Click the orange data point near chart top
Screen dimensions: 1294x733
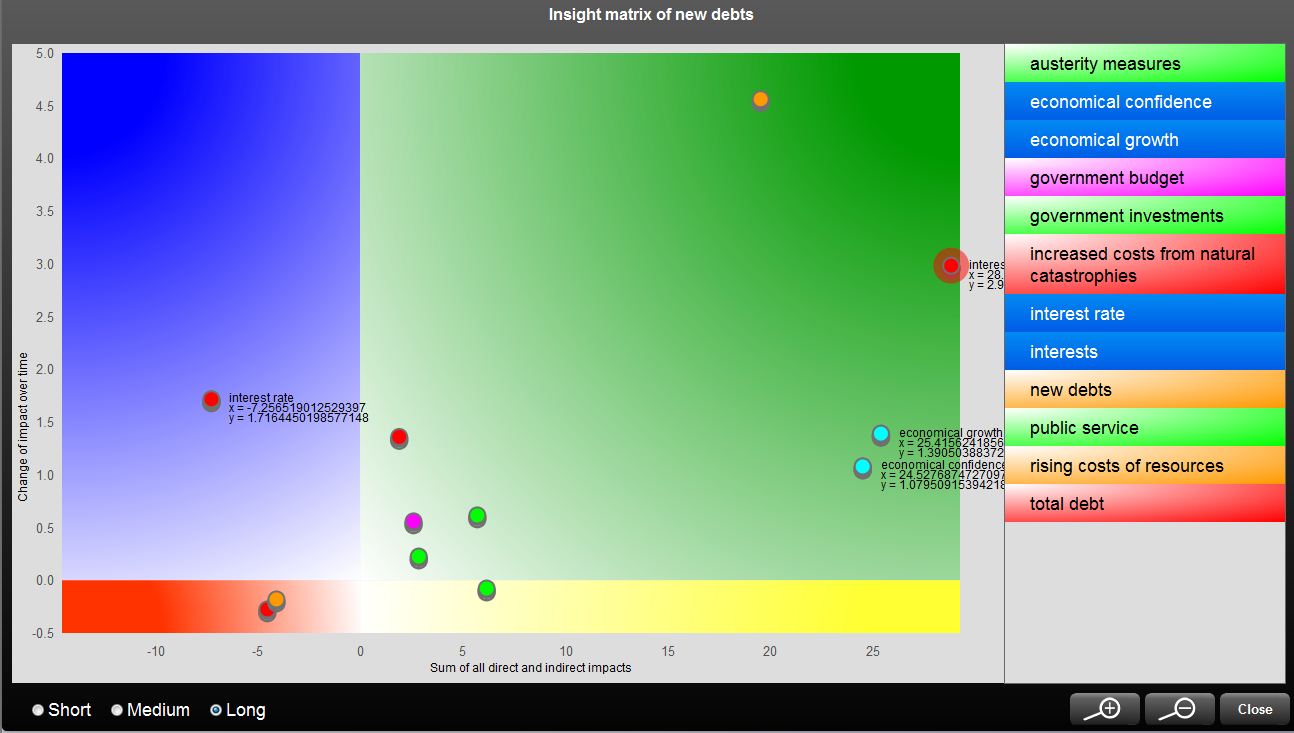click(760, 99)
